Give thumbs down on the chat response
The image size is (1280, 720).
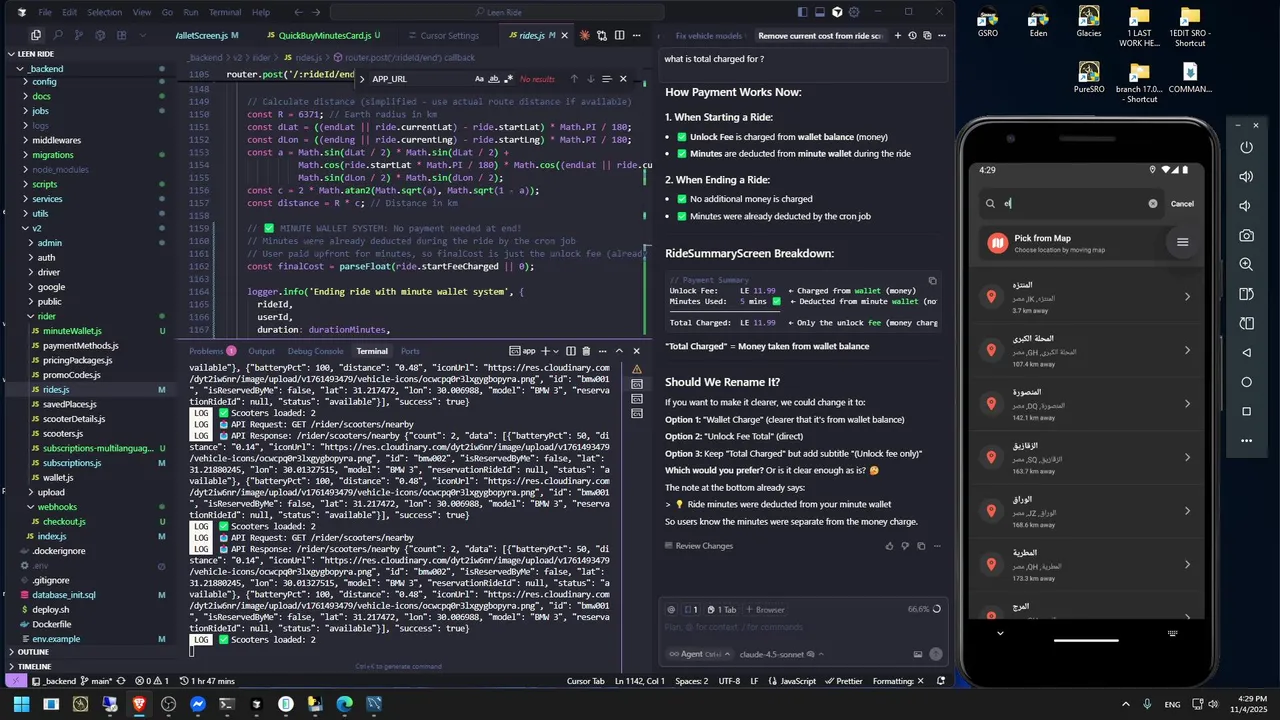point(905,546)
